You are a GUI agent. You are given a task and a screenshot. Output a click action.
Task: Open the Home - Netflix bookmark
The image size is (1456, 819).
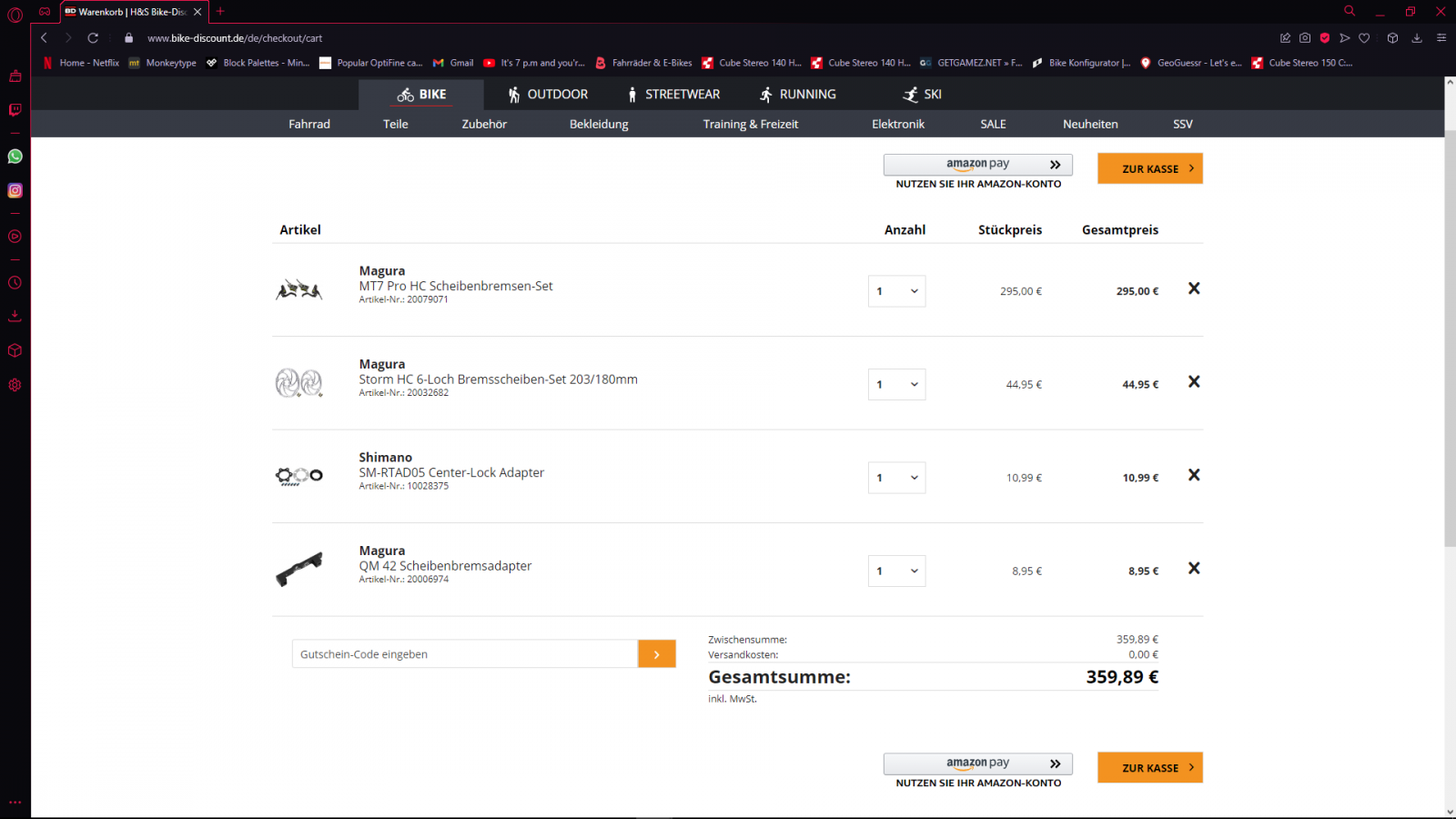point(81,63)
